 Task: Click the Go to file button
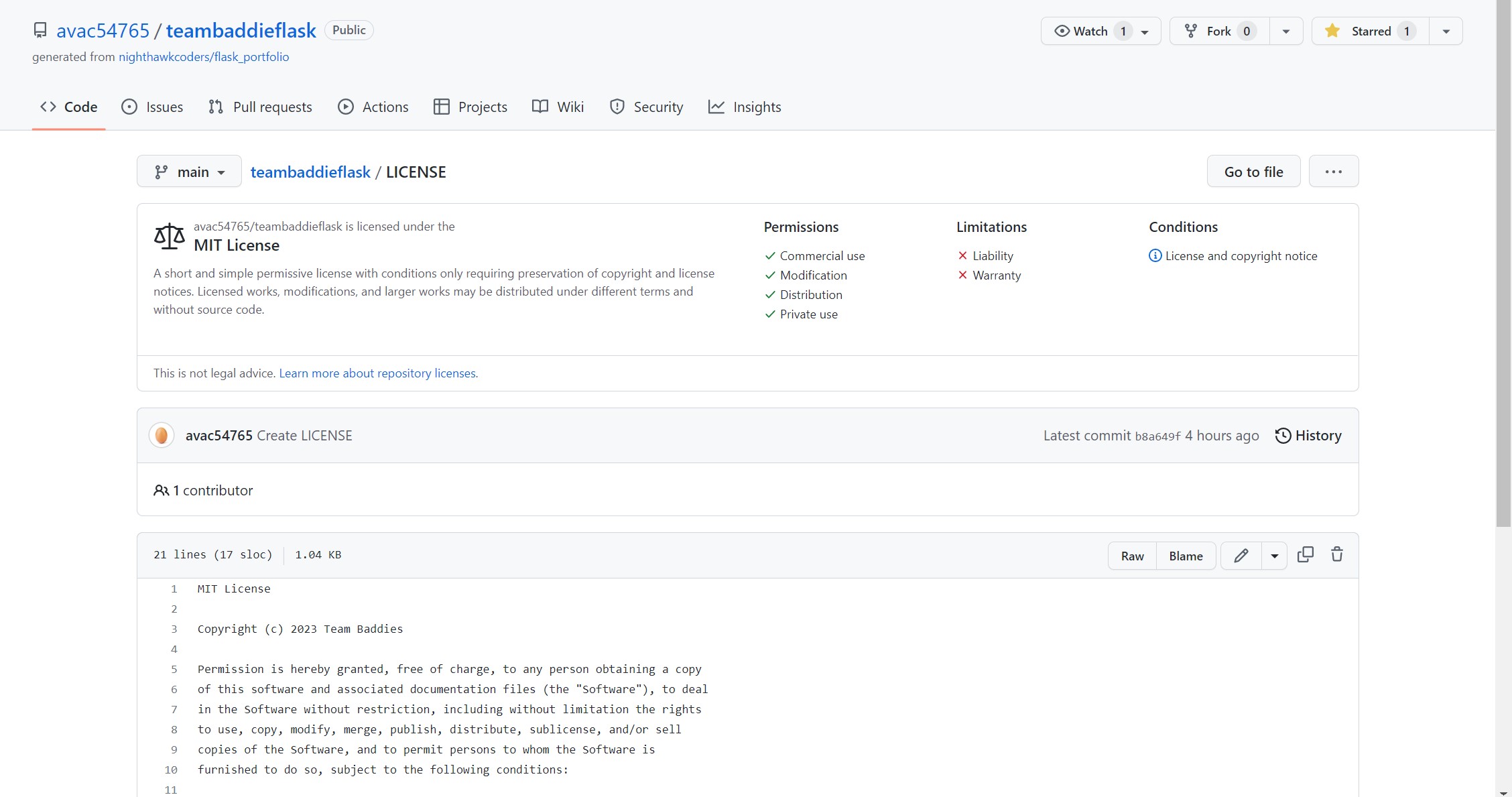1254,172
